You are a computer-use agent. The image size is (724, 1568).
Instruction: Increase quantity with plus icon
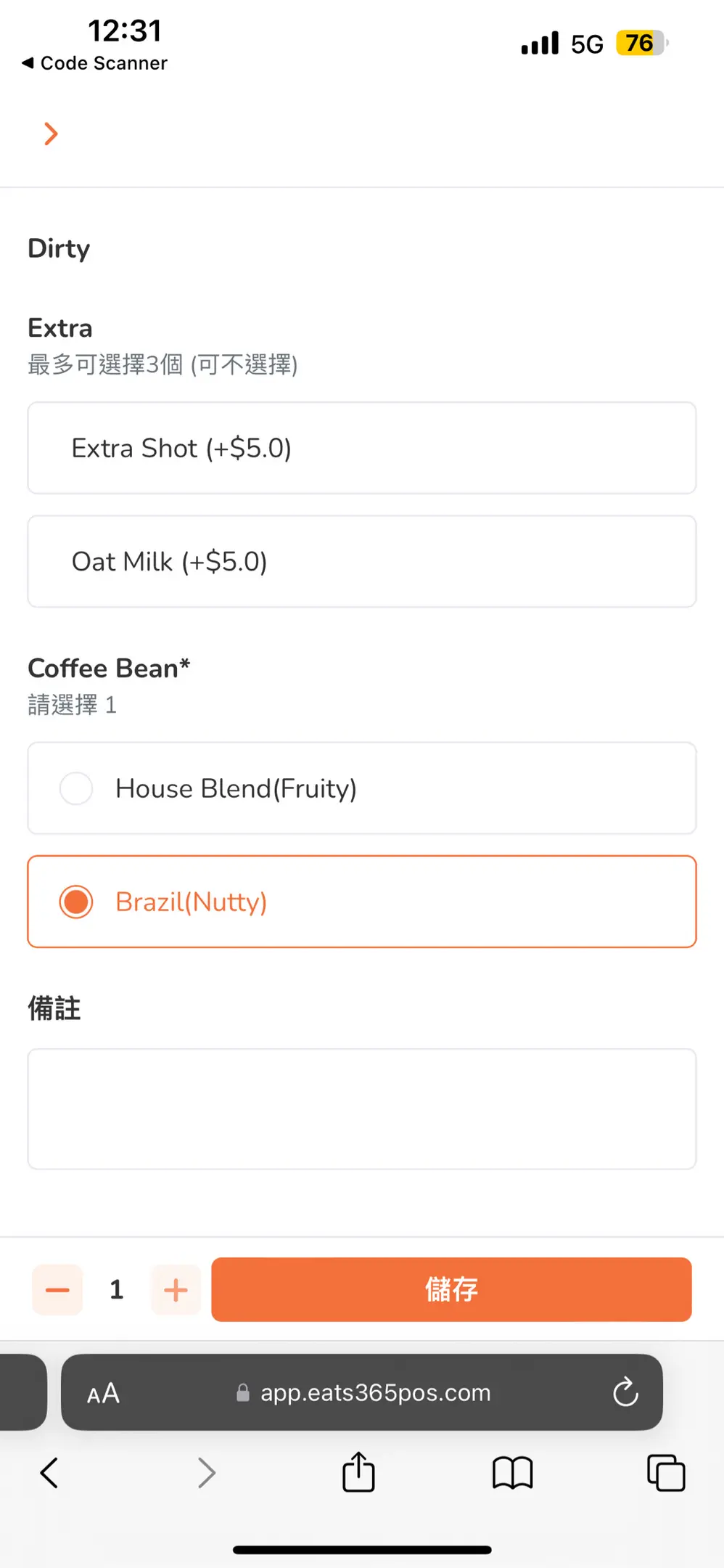click(x=176, y=1290)
